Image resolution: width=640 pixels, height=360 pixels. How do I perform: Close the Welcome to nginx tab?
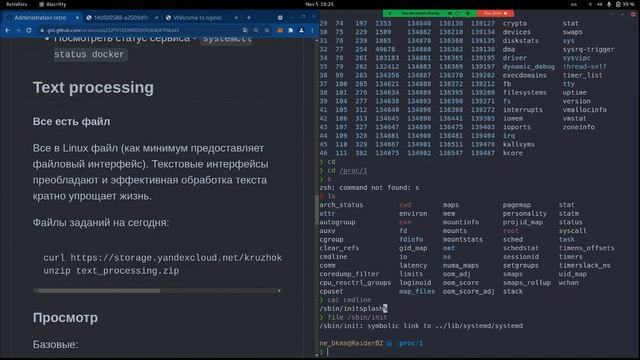coord(236,18)
